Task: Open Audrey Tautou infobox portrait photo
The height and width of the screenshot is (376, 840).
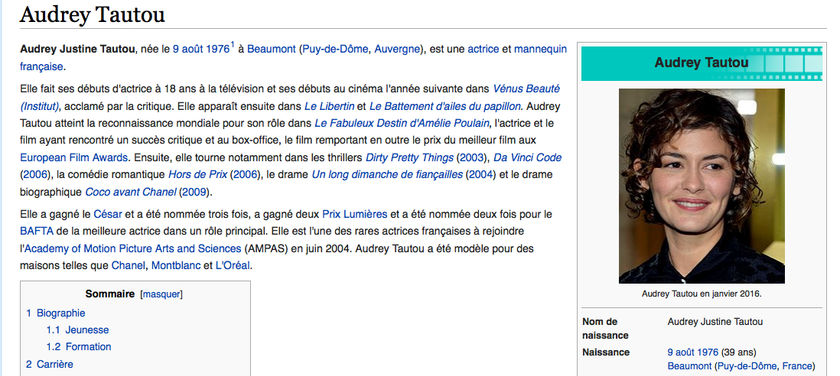Action: coord(702,186)
